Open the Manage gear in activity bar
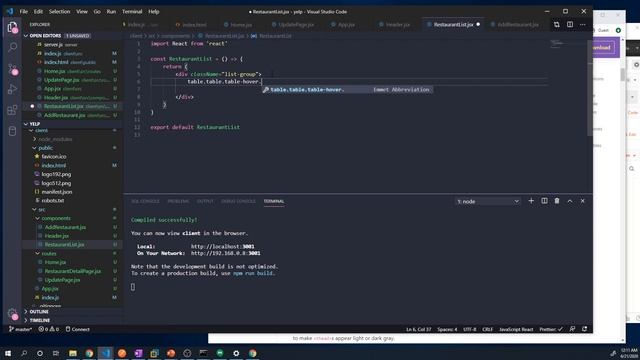This screenshot has width=640, height=360. pos(12,313)
